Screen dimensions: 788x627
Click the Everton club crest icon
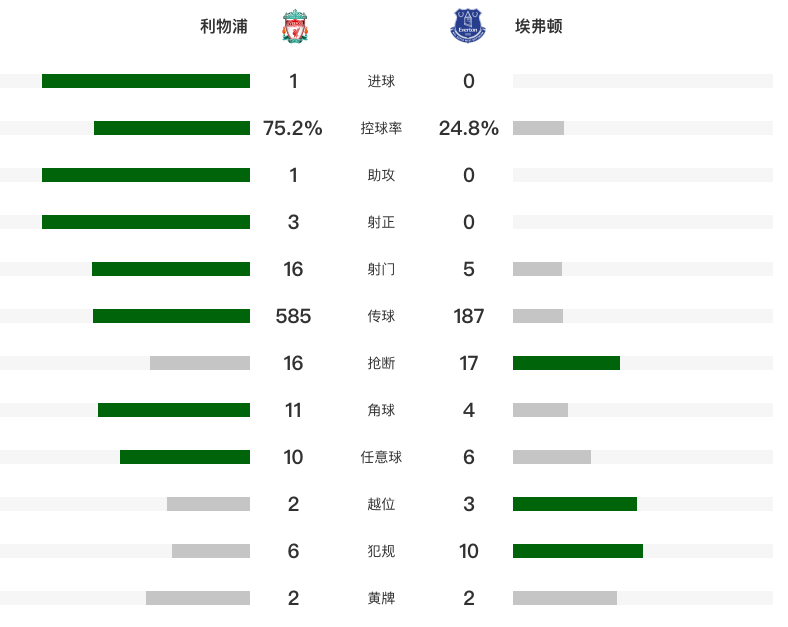pos(468,25)
